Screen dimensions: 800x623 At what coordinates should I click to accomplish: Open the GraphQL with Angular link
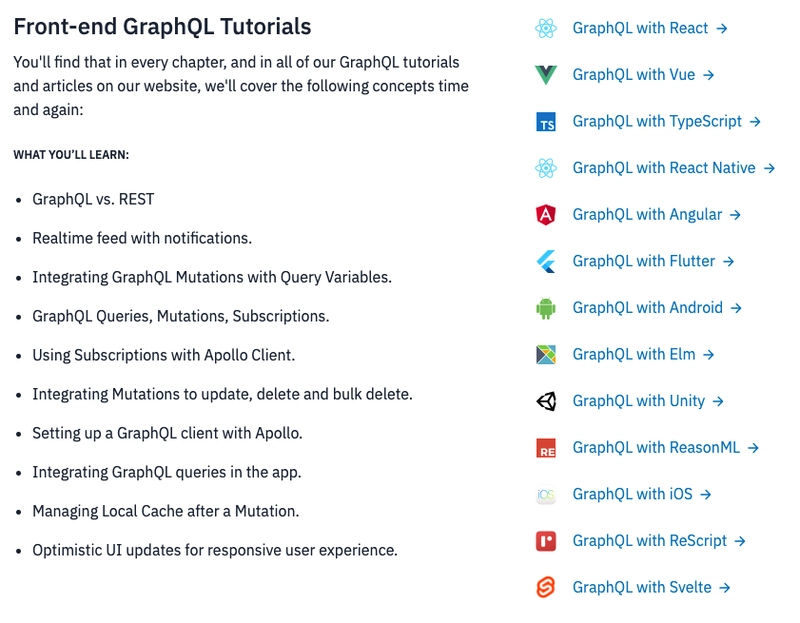pos(656,215)
